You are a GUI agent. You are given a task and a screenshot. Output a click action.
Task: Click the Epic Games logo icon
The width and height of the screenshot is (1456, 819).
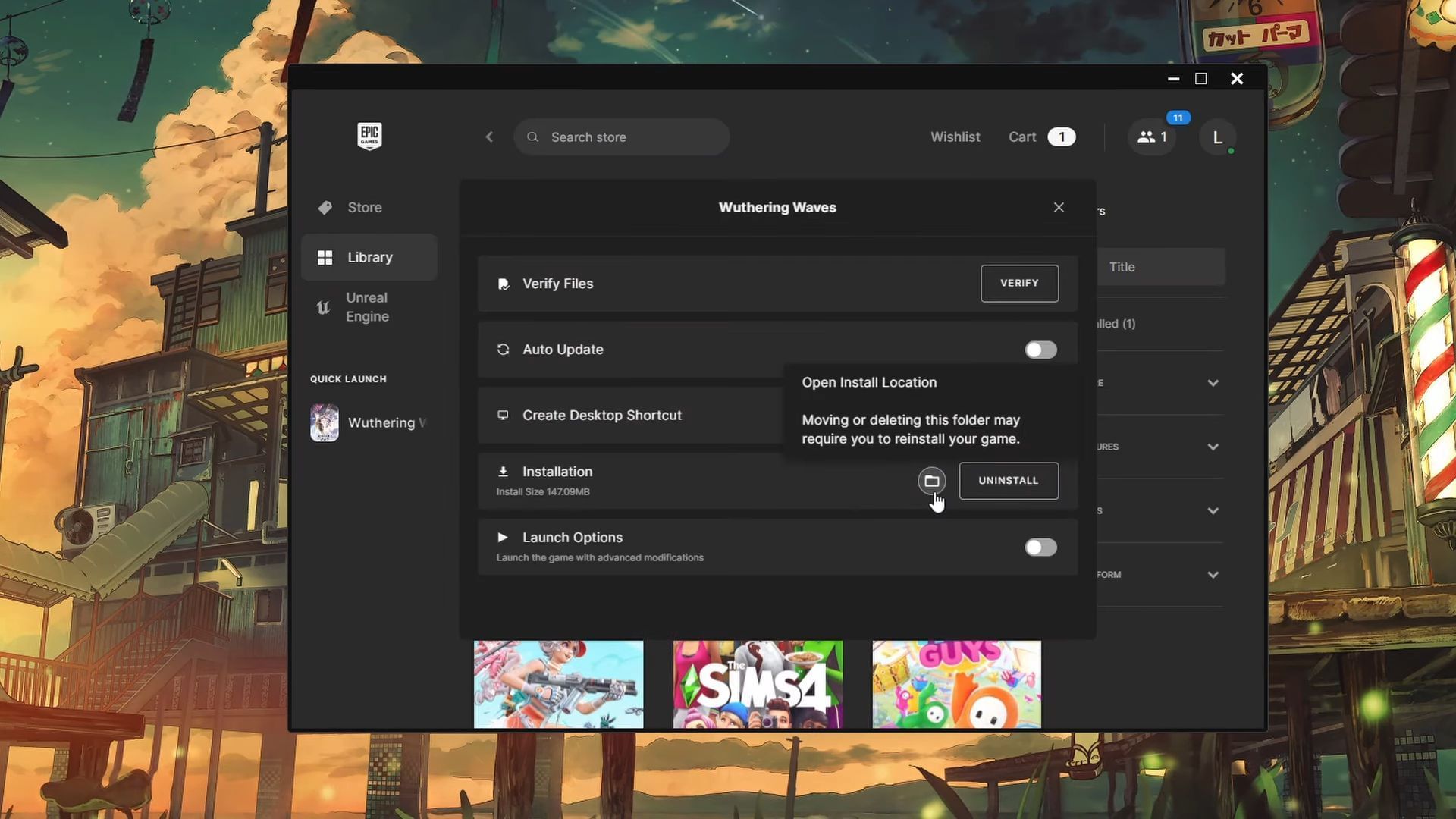click(369, 136)
